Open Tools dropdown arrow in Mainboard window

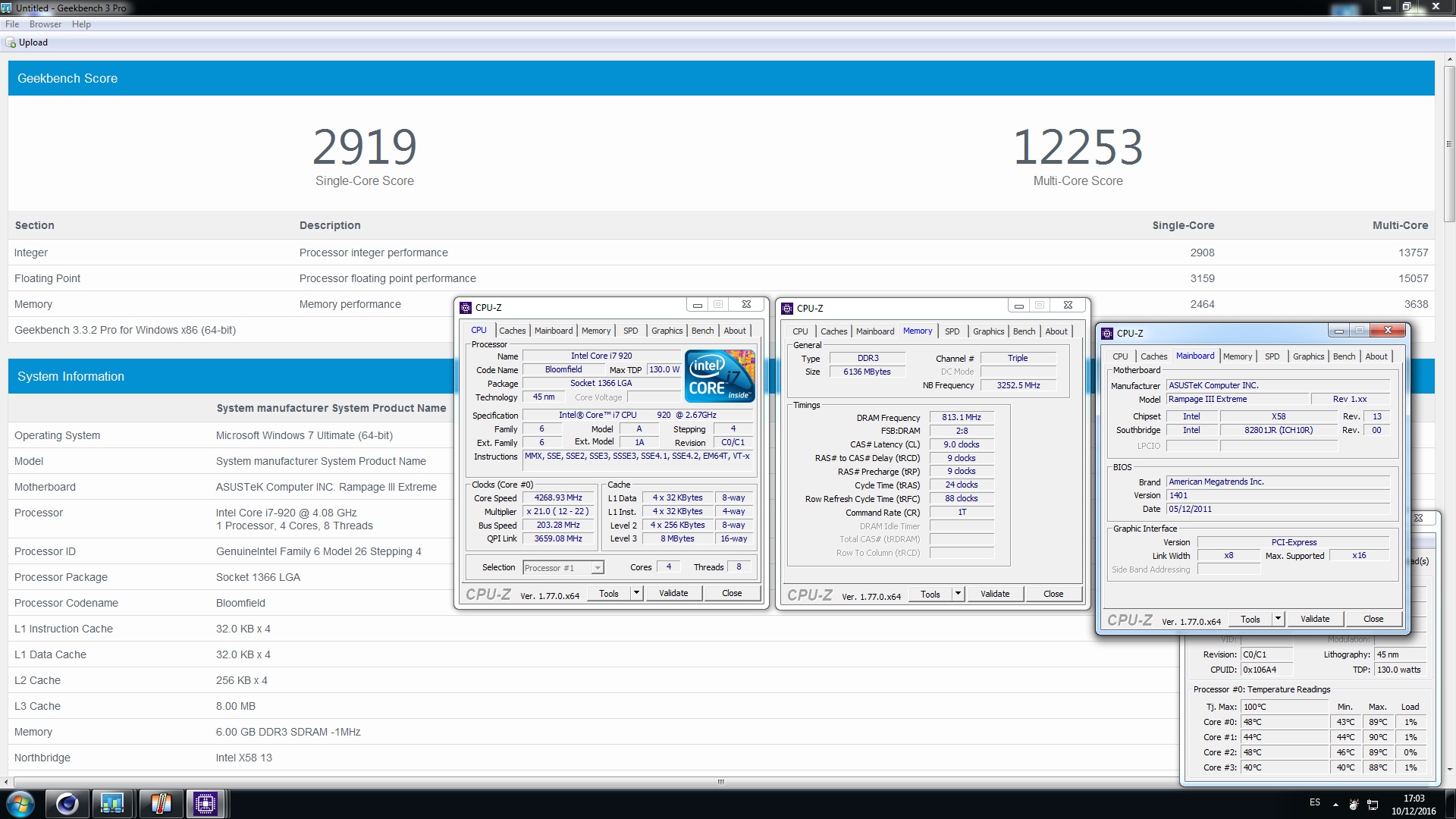click(x=1278, y=619)
